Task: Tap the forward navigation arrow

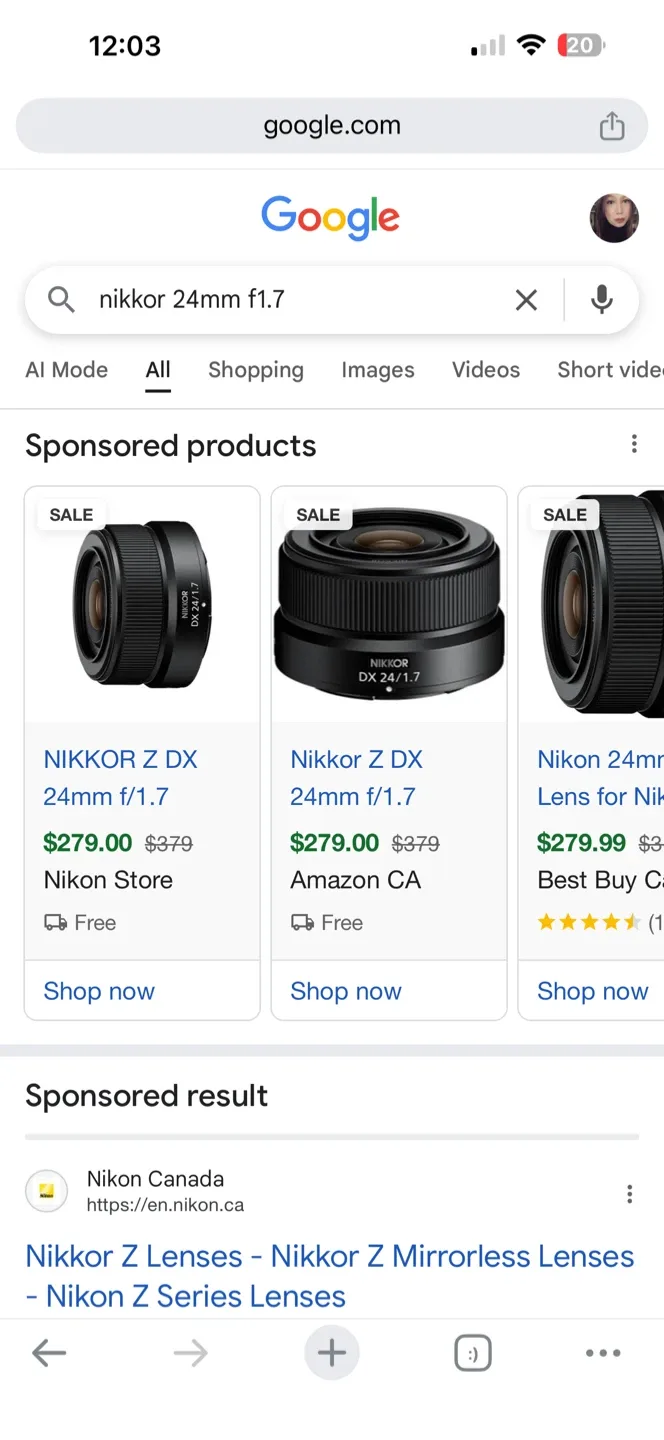Action: pos(190,1352)
